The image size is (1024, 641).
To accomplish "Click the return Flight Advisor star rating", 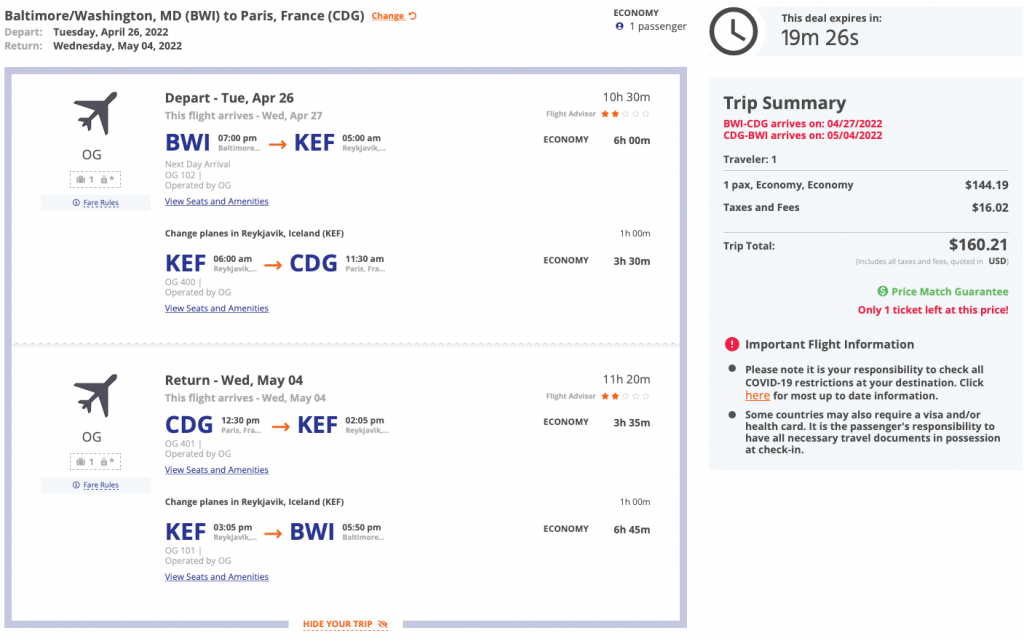I will [x=625, y=396].
